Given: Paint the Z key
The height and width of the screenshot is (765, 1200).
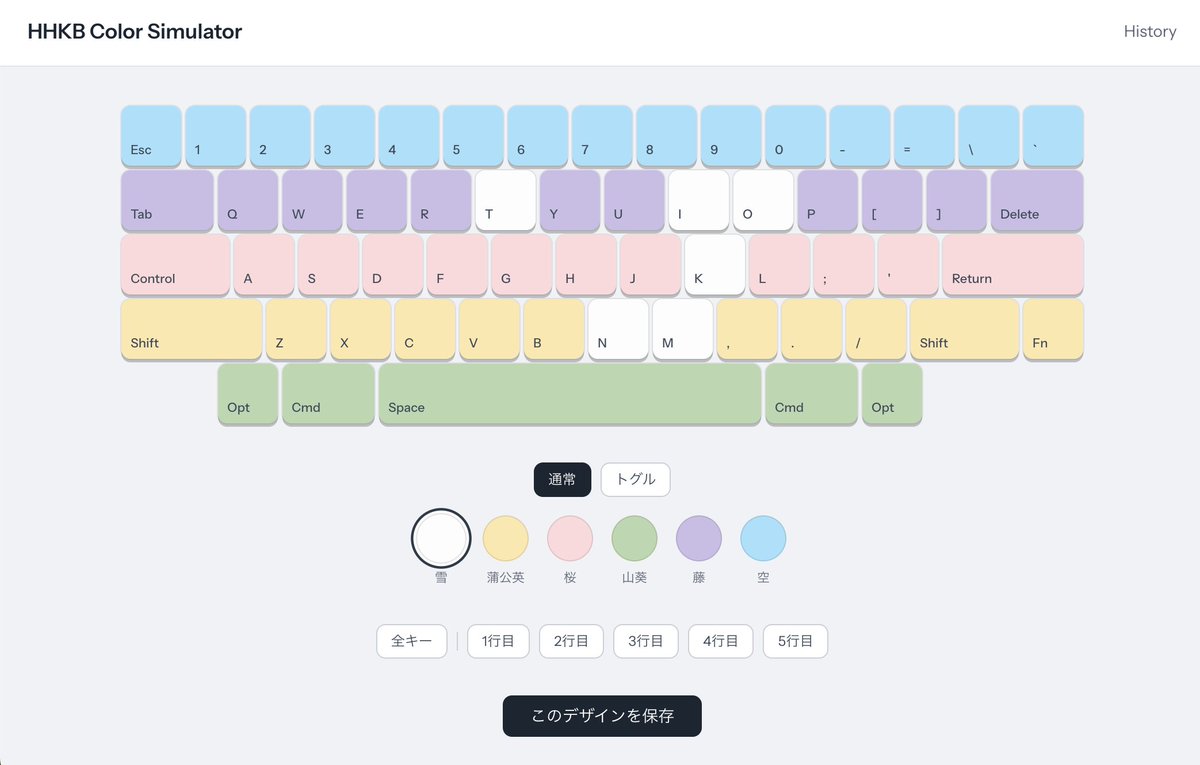Looking at the screenshot, I should point(296,329).
